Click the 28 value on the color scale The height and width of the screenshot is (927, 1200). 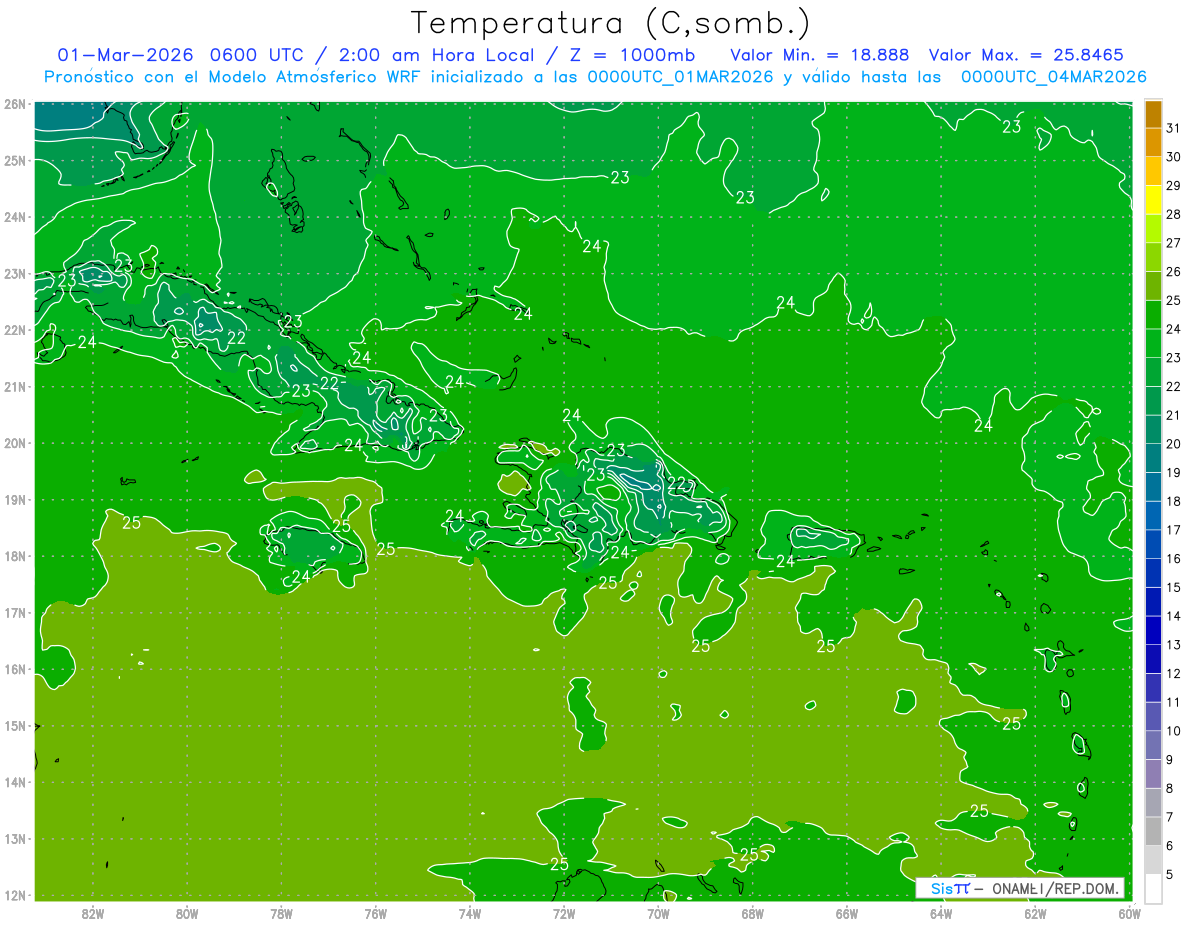(1174, 214)
